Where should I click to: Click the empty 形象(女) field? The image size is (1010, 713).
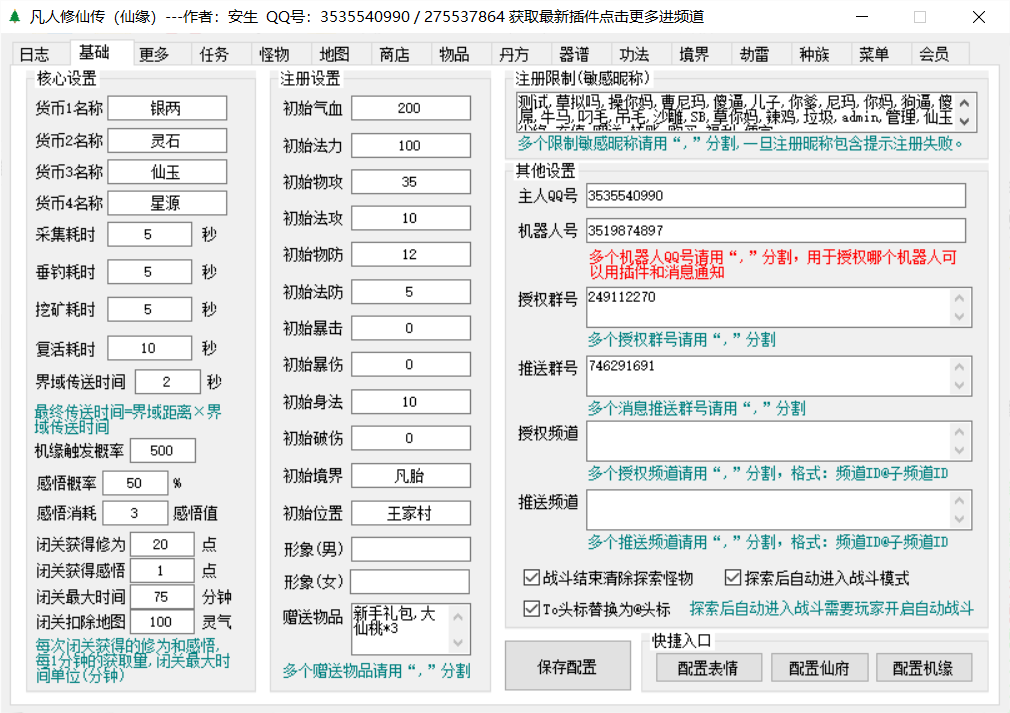click(x=410, y=582)
